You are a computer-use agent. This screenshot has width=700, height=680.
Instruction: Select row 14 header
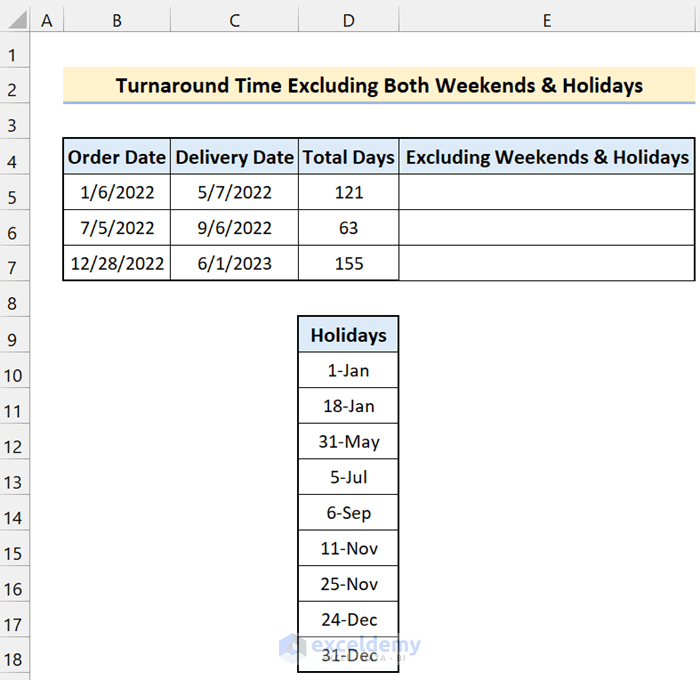pos(14,513)
